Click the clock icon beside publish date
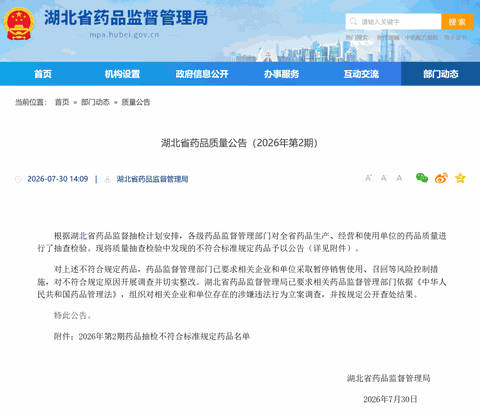 (x=18, y=179)
